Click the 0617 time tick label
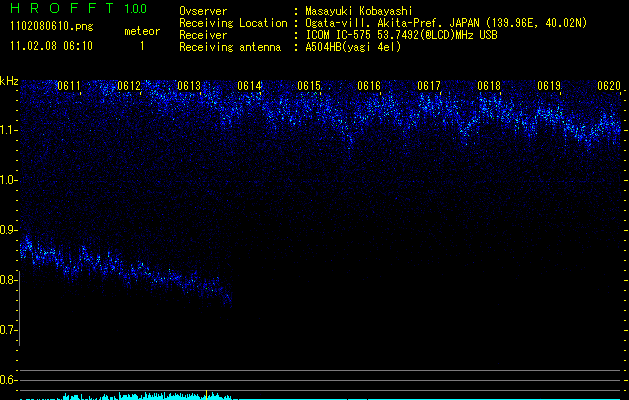 (429, 86)
